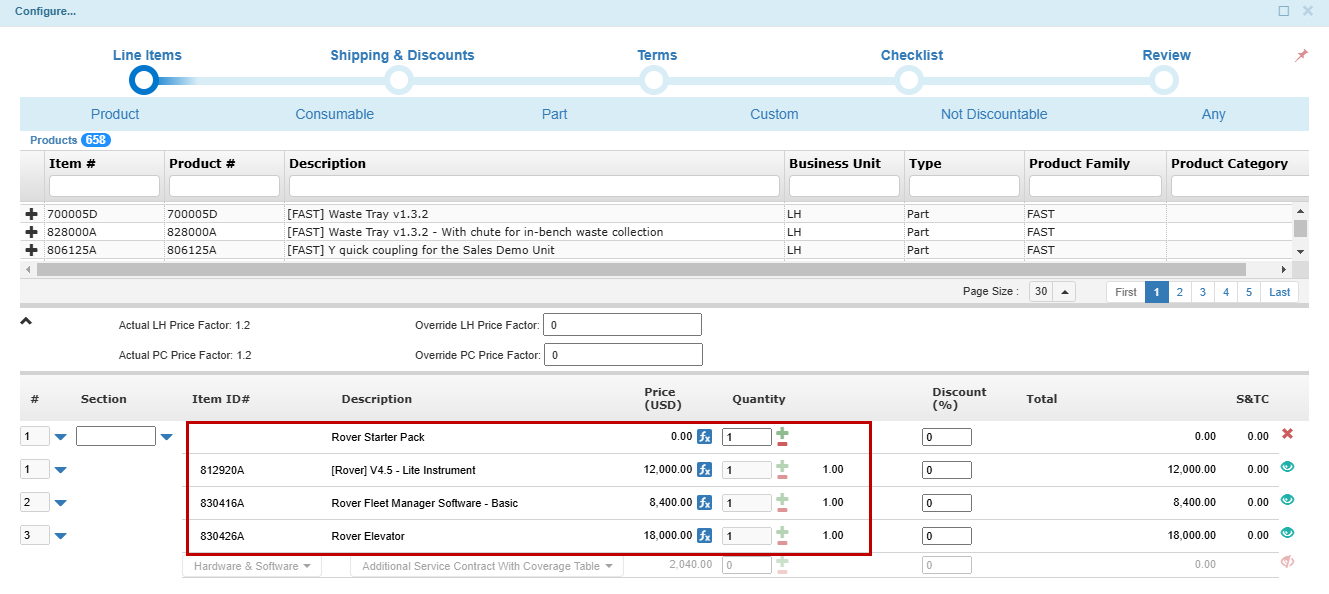1329x594 pixels.
Task: Click red minus on Lite Instrument row
Action: (x=782, y=476)
